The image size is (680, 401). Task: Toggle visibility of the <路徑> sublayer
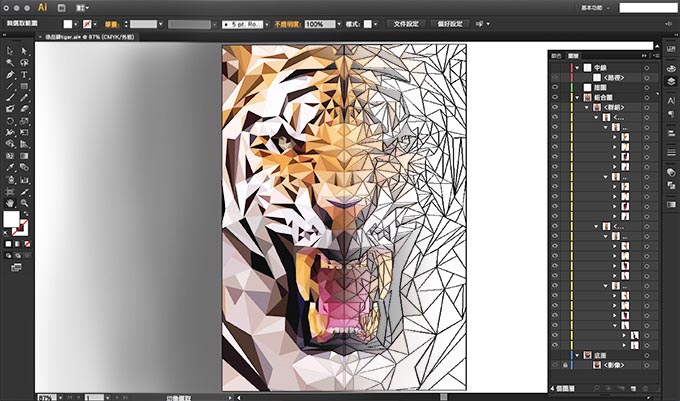[x=555, y=78]
